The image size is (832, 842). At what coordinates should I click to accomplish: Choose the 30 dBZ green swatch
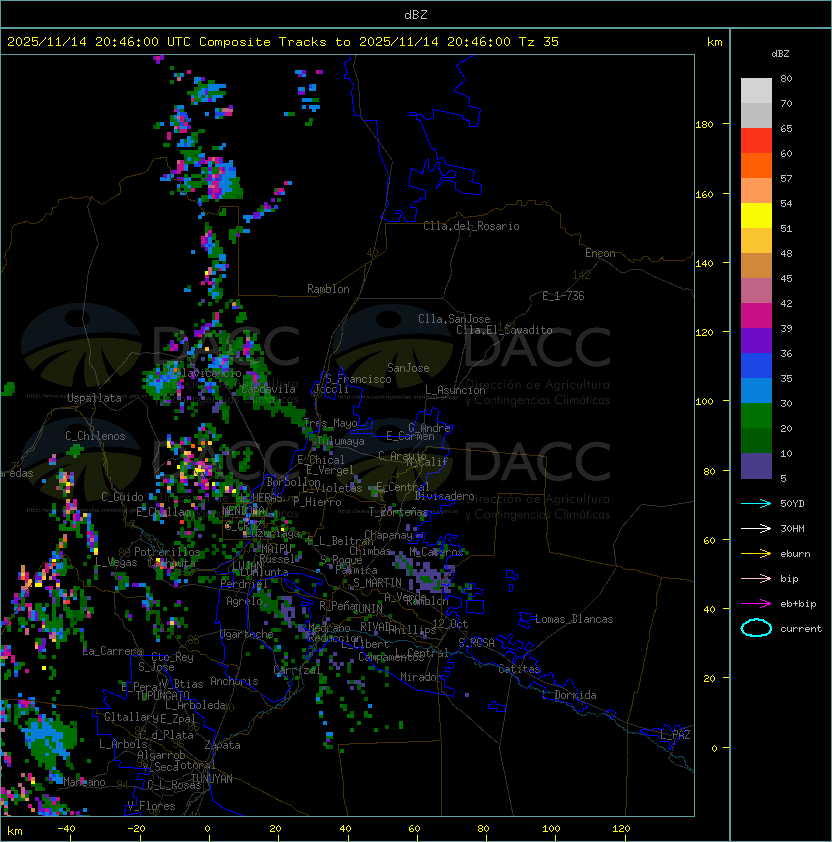[x=756, y=416]
